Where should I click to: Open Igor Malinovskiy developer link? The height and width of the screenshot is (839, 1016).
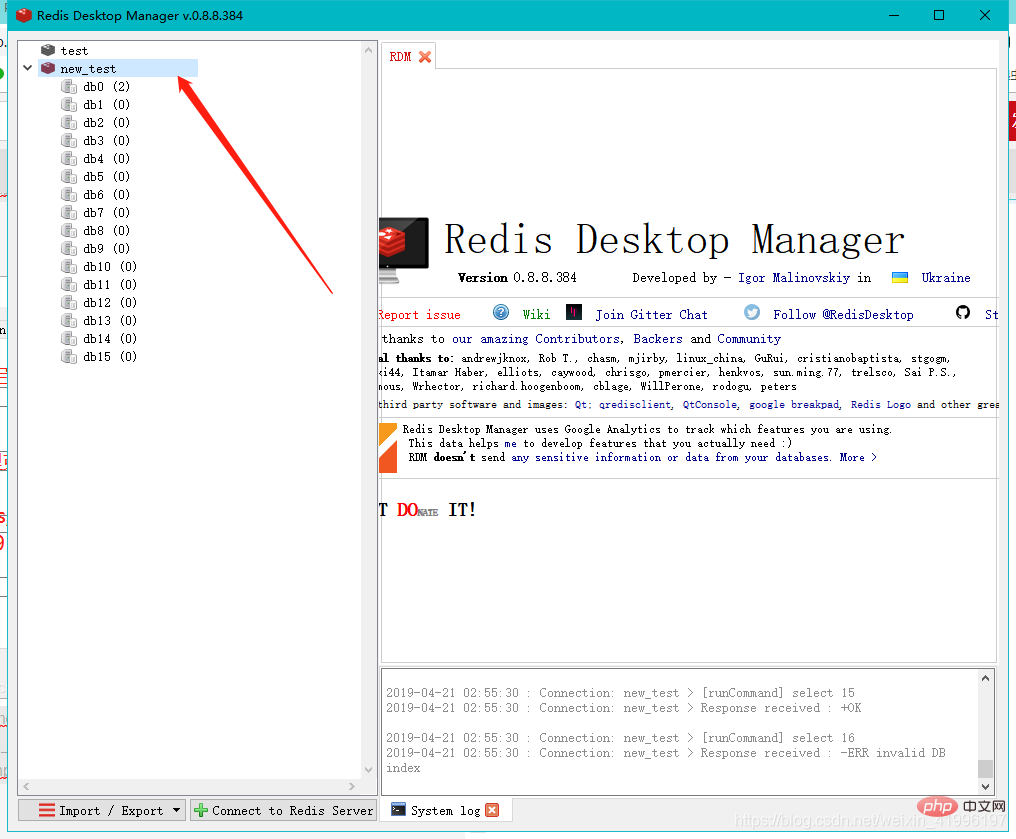[x=794, y=278]
